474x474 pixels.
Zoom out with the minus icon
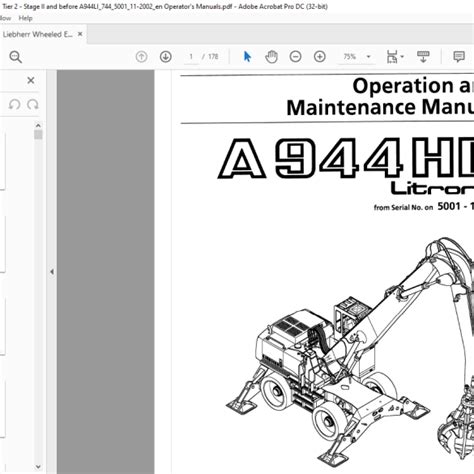[295, 57]
